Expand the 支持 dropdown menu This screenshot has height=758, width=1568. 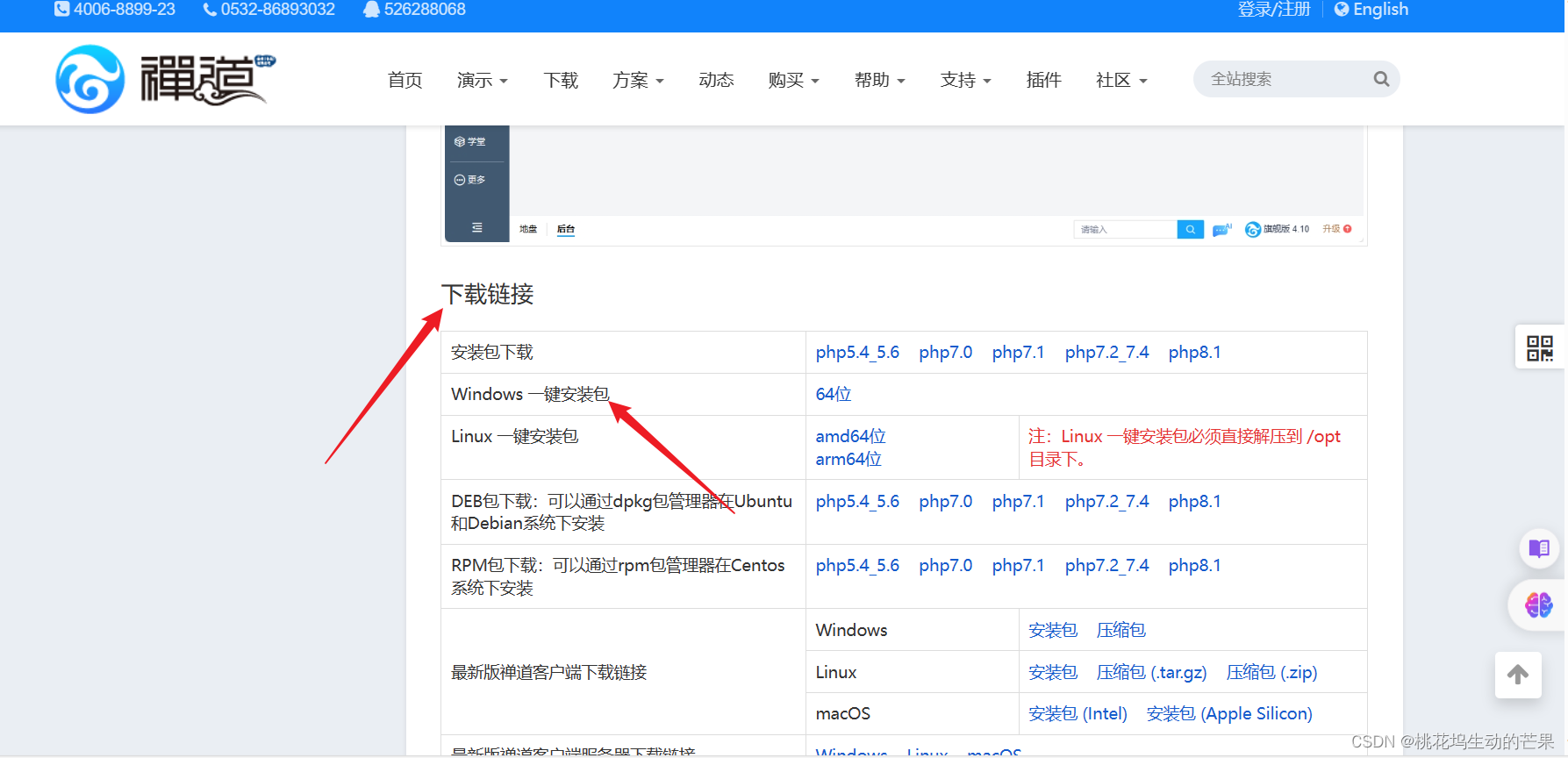coord(966,80)
